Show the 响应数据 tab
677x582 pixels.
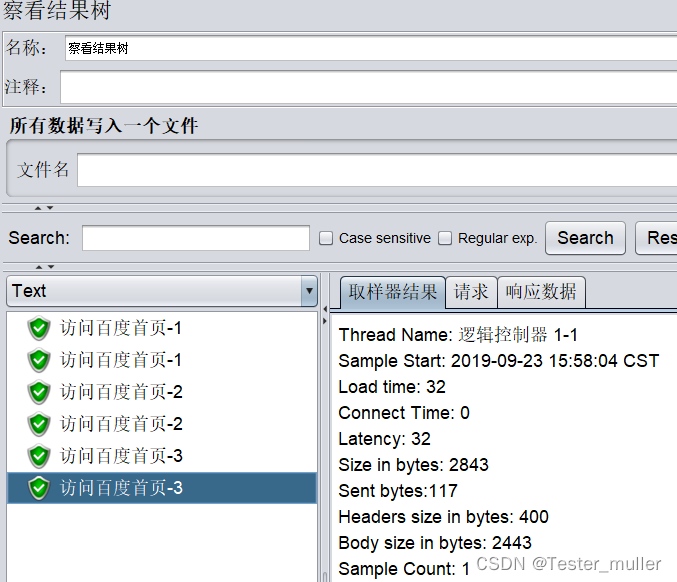pos(541,292)
